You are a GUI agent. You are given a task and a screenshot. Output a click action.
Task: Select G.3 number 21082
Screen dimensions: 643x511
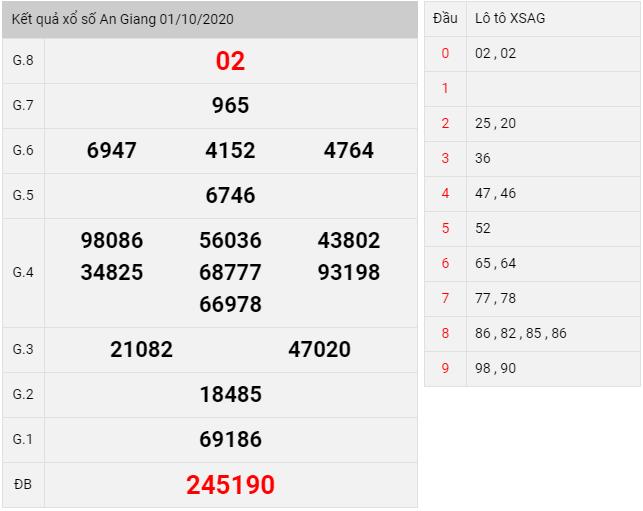(x=141, y=350)
